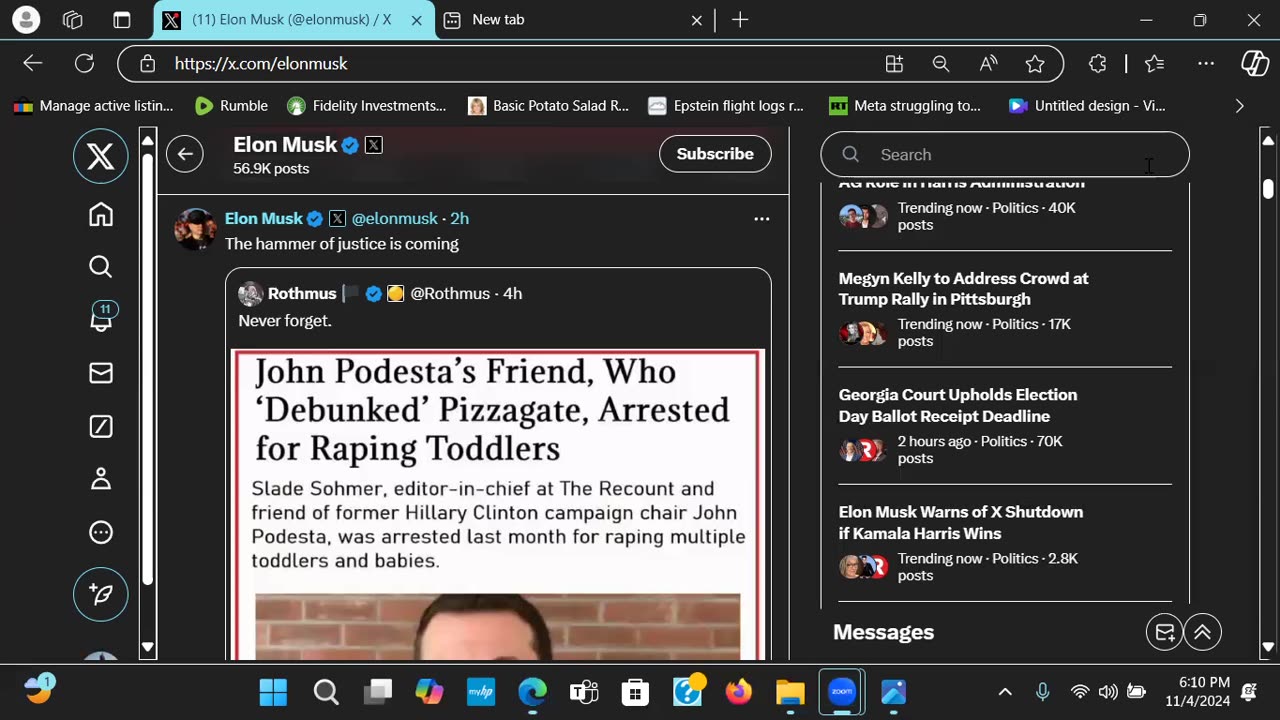
Task: Click the left sidebar scroll down arrow
Action: 148,647
